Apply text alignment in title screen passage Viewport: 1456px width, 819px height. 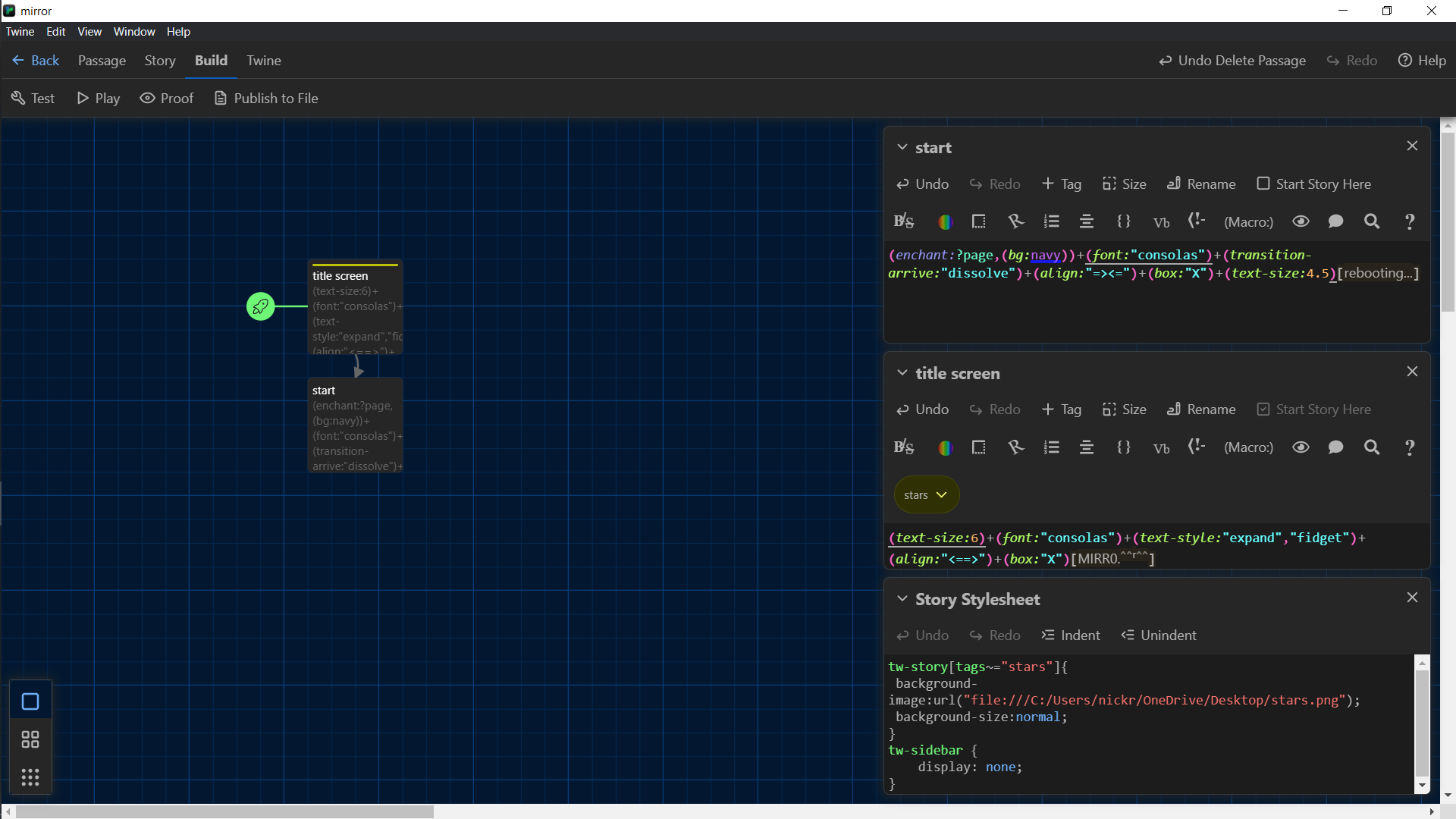1087,447
